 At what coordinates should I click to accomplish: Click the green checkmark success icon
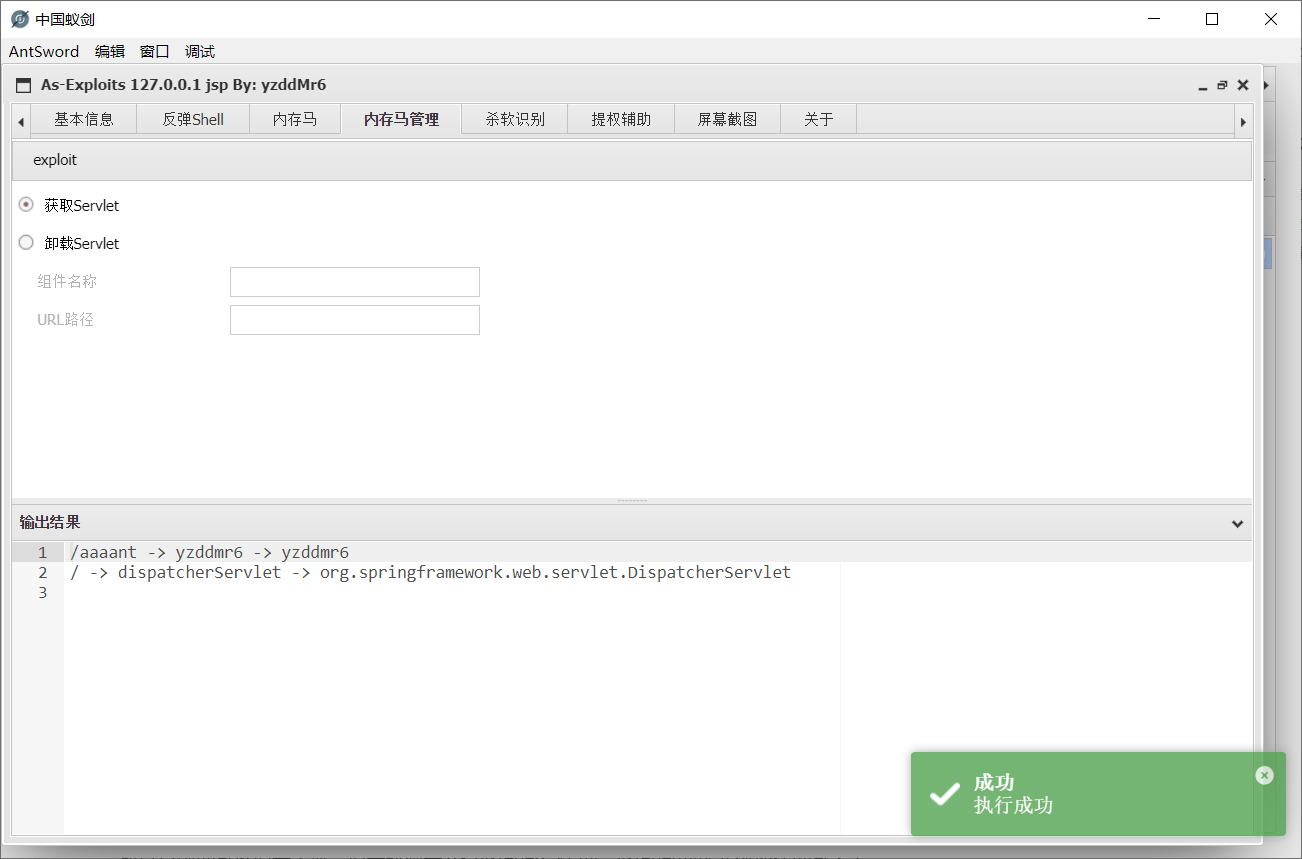coord(944,794)
